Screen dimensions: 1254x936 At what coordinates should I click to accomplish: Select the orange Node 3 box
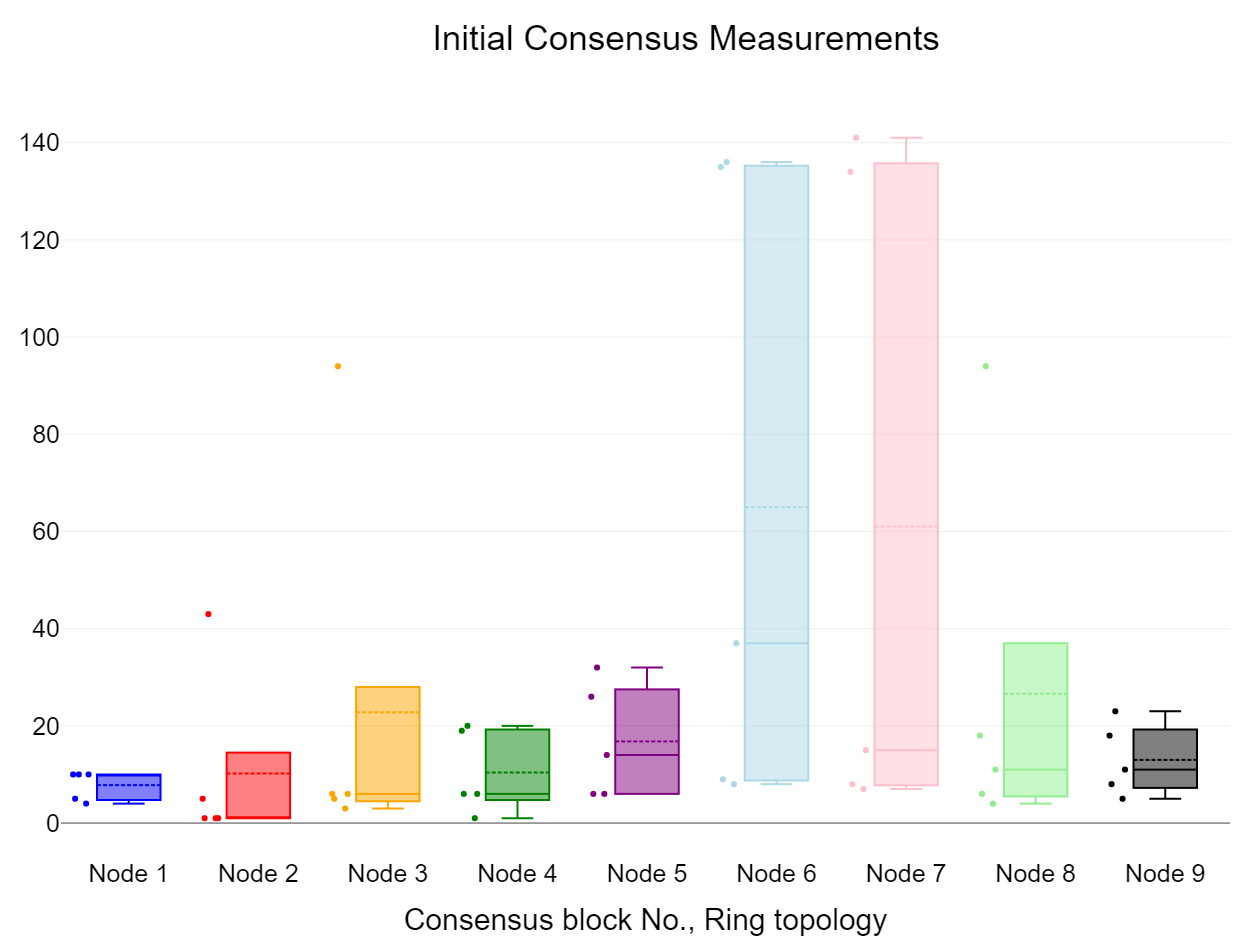pos(388,744)
